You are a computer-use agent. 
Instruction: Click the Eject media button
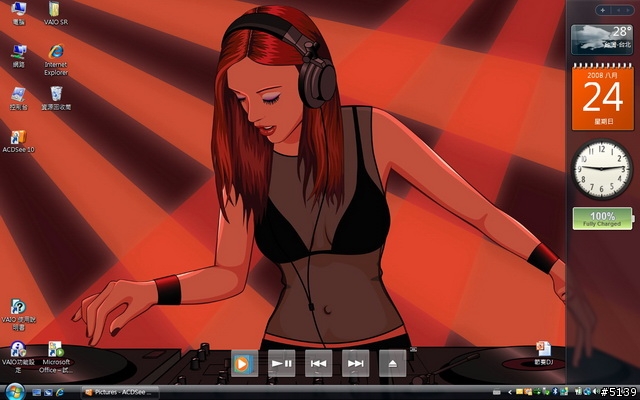[x=392, y=363]
